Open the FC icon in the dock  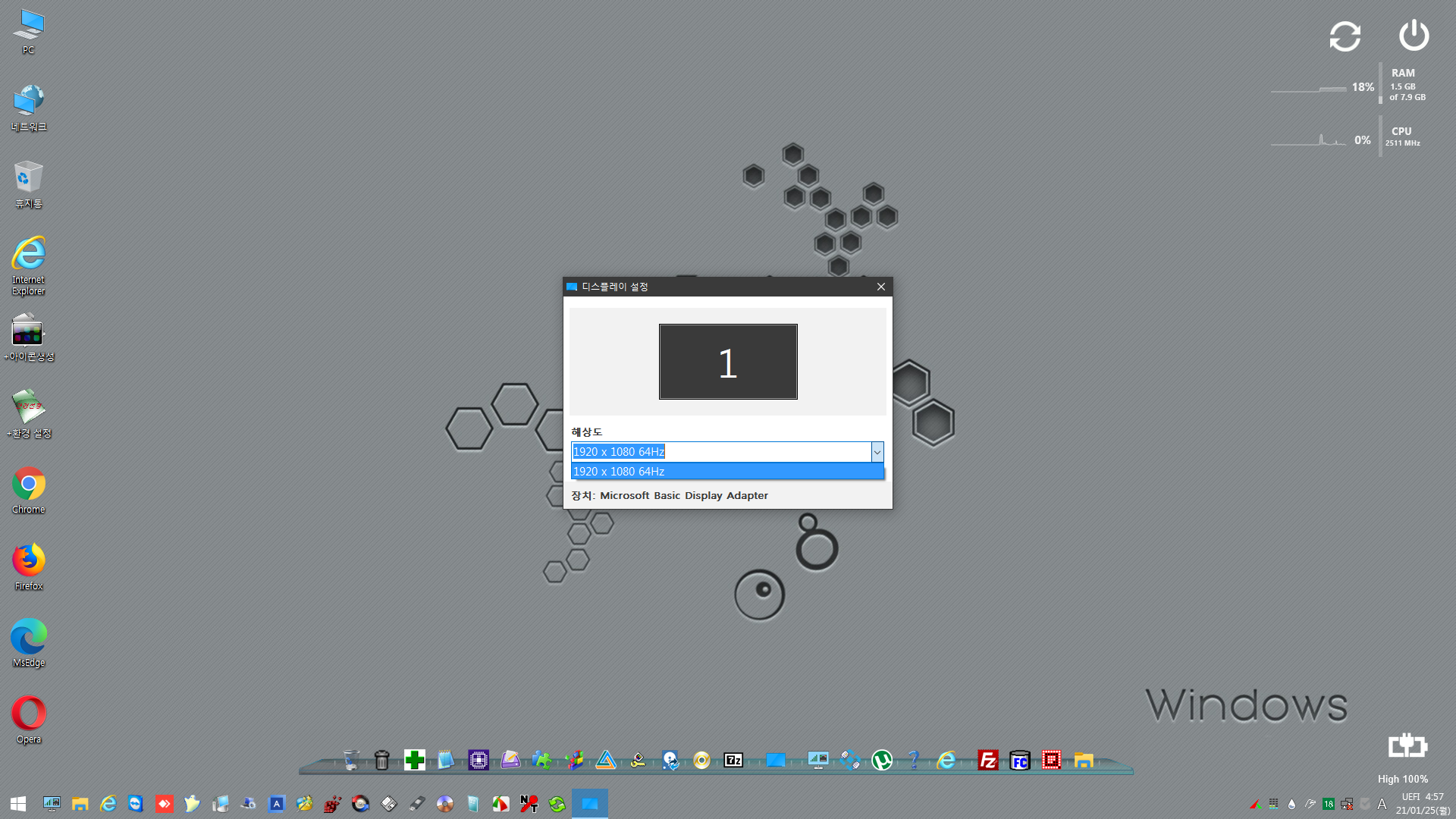click(1020, 760)
